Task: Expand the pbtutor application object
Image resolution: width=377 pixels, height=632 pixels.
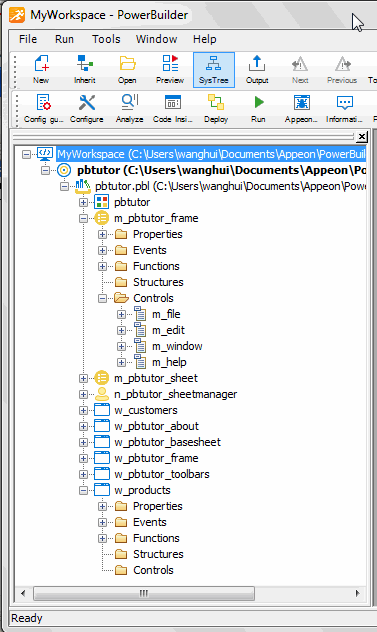Action: point(83,202)
